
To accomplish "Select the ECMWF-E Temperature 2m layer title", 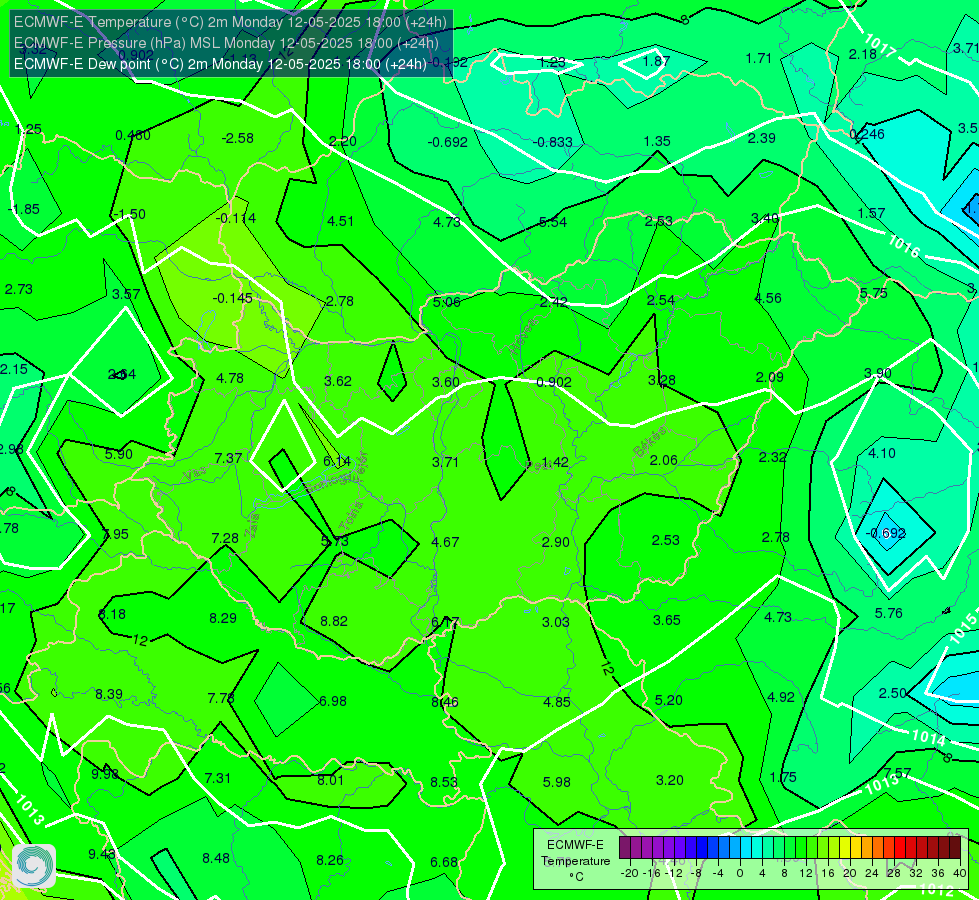I will point(230,22).
